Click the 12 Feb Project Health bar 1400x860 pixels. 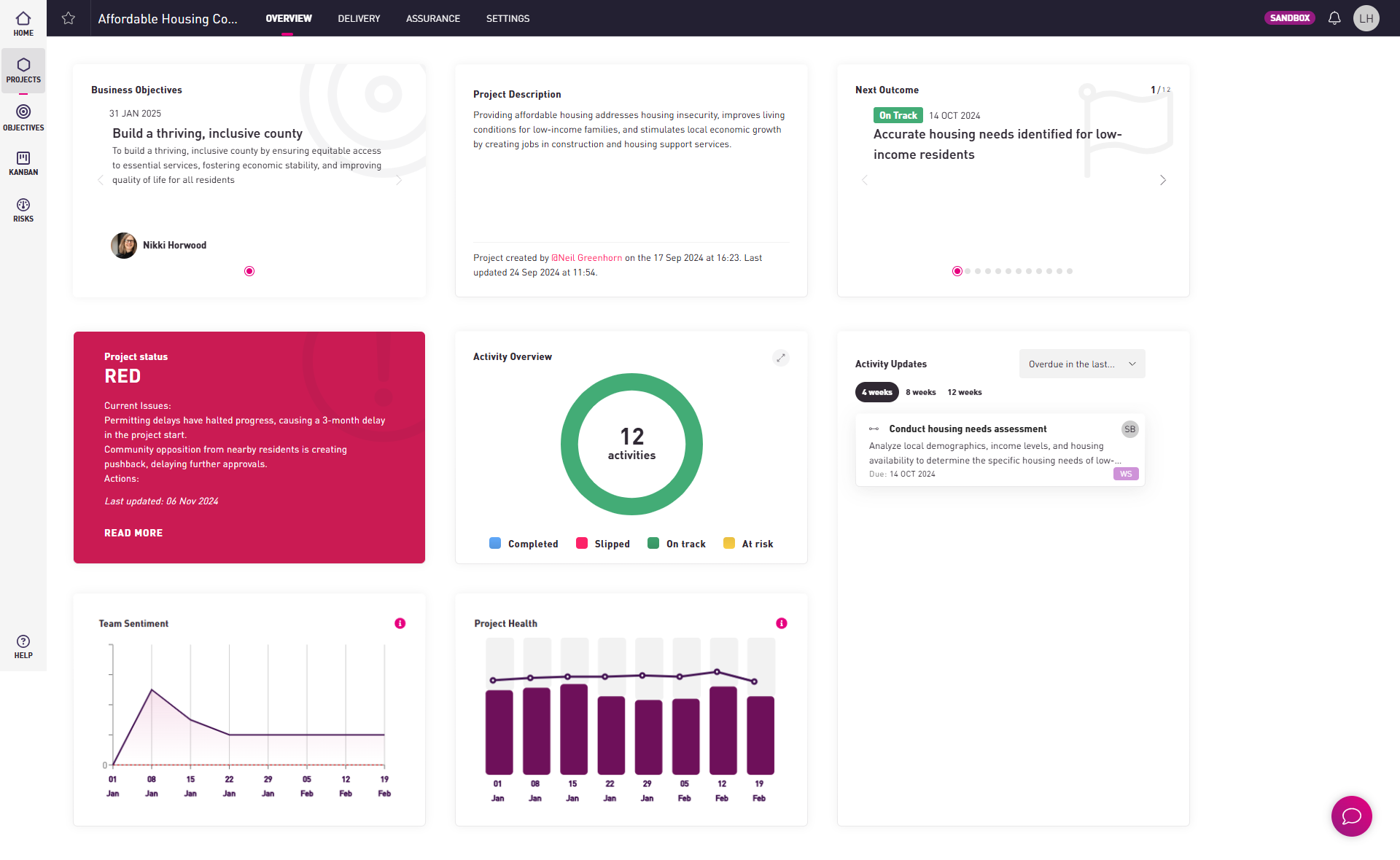723,730
